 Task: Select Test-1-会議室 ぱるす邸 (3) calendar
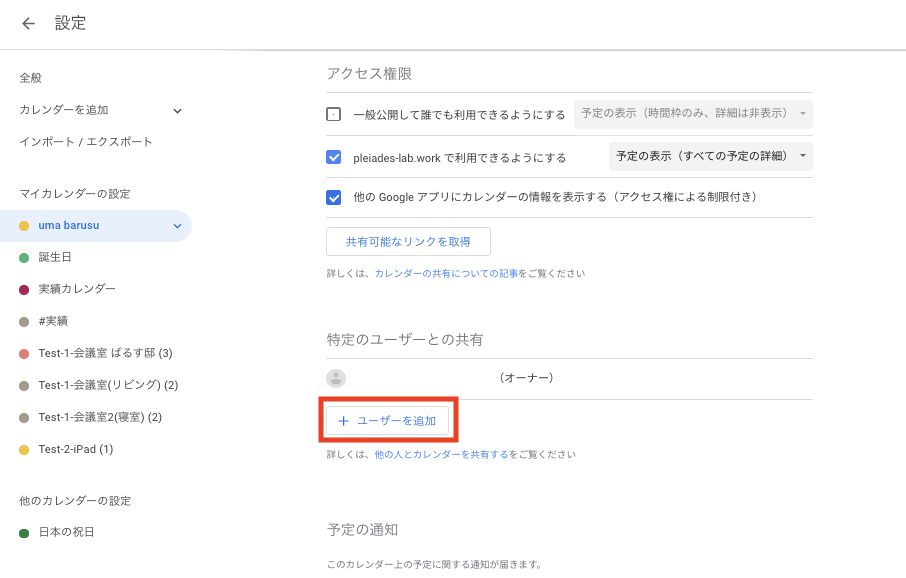pyautogui.click(x=105, y=353)
